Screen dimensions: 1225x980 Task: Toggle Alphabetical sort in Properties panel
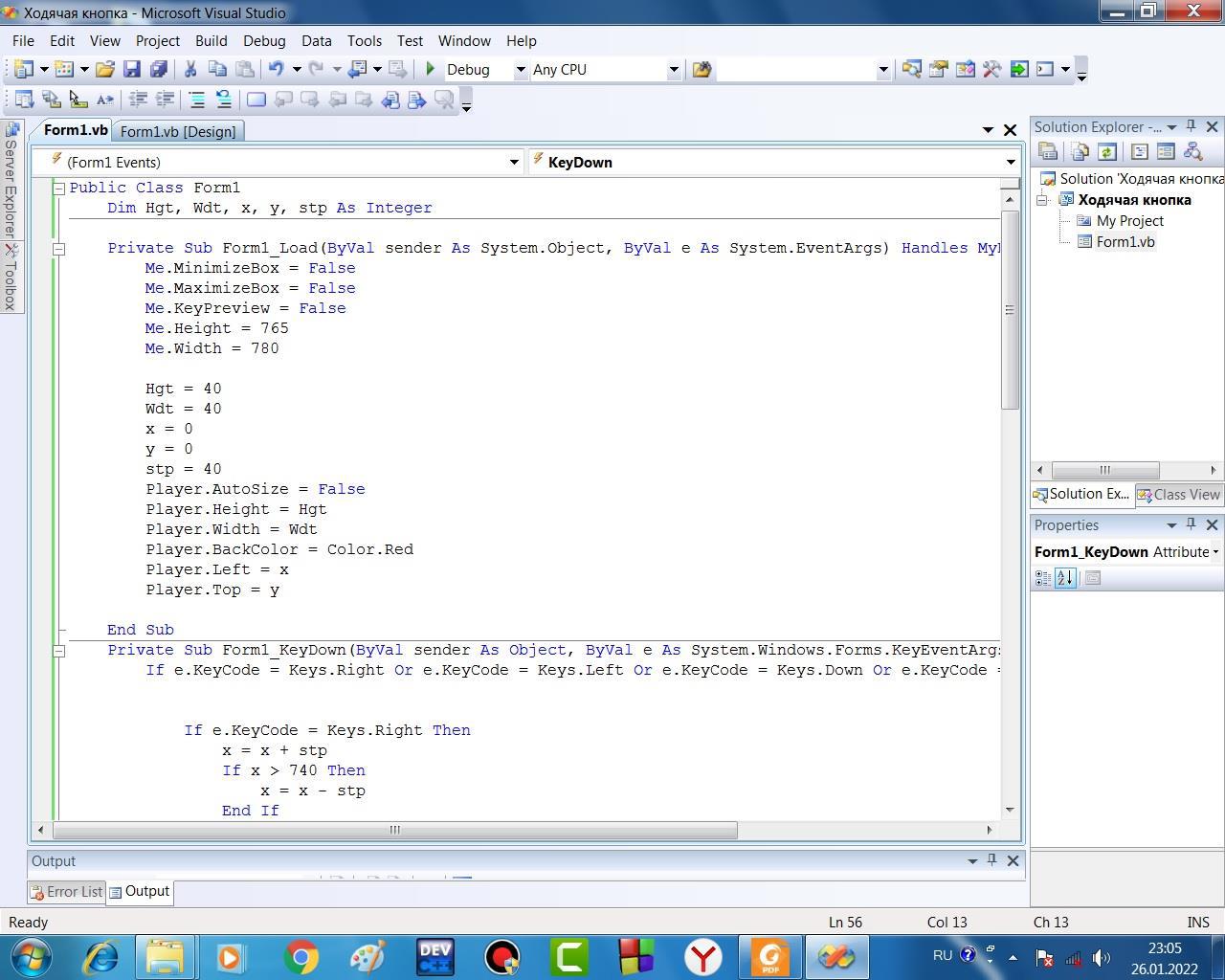[x=1065, y=578]
